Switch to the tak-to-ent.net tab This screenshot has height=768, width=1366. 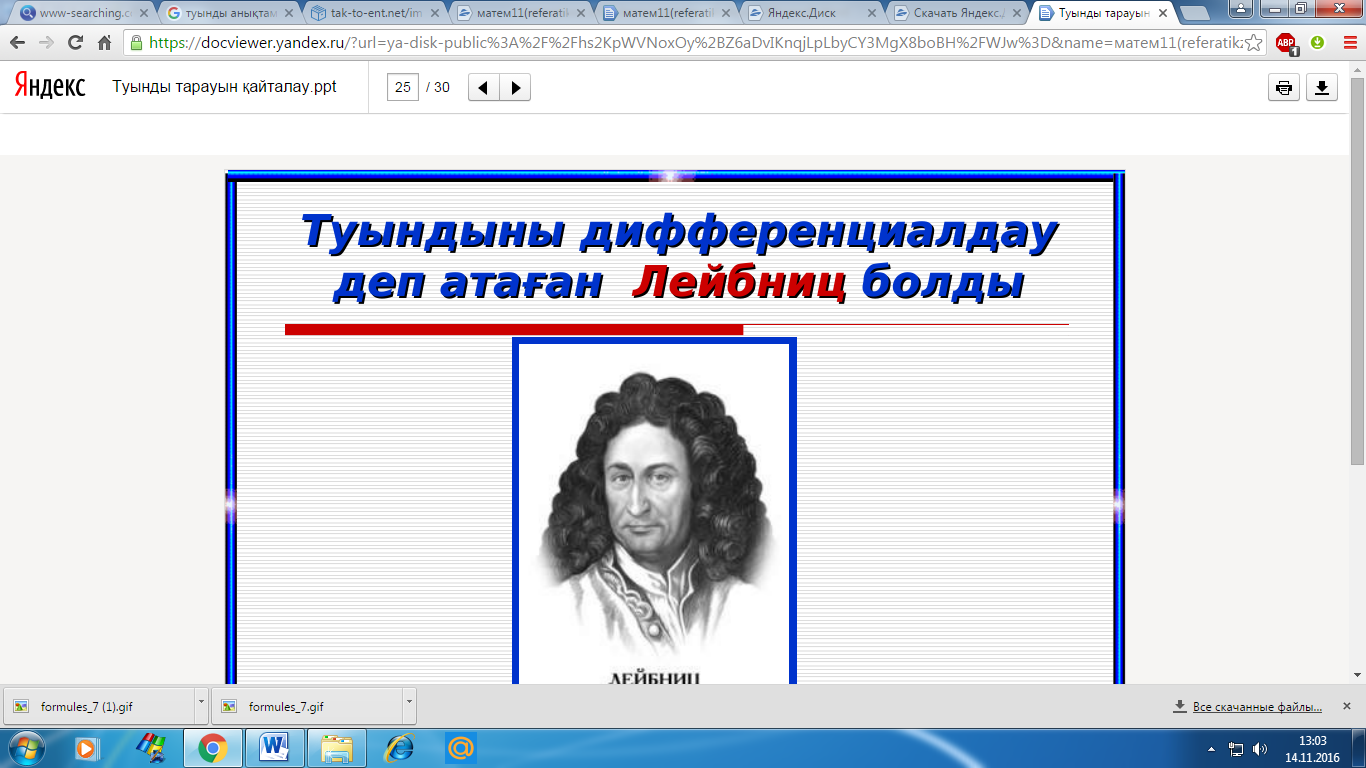click(x=375, y=13)
